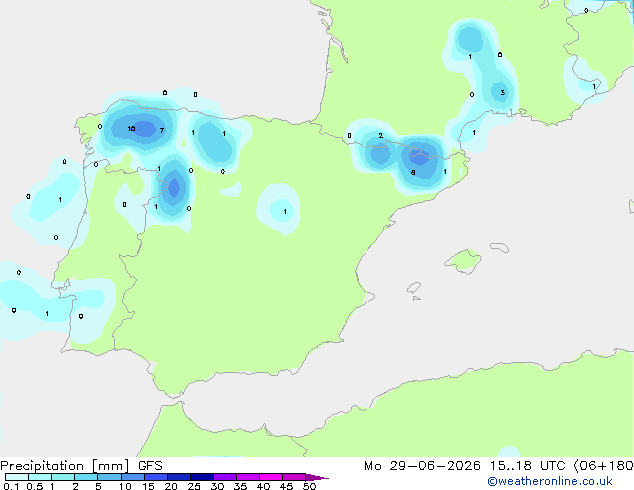Click the '2' precipitation value near the Pyrenees
This screenshot has width=634, height=490.
(x=380, y=135)
